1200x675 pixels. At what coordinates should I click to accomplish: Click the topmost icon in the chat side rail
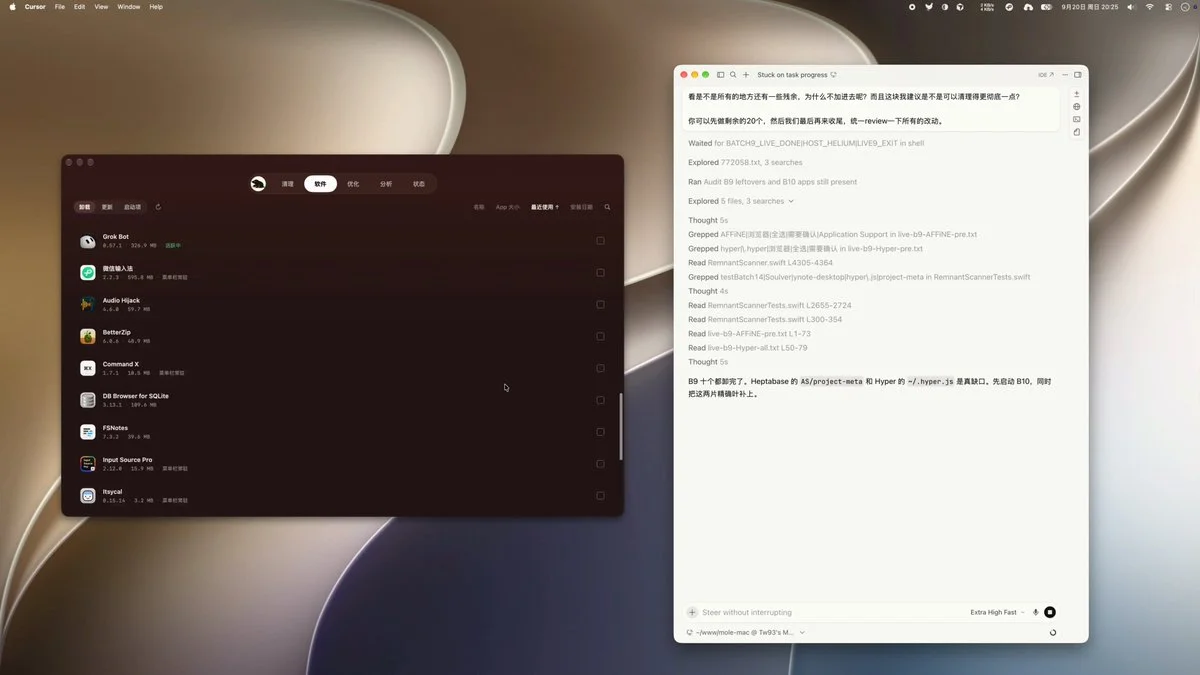[x=1077, y=94]
